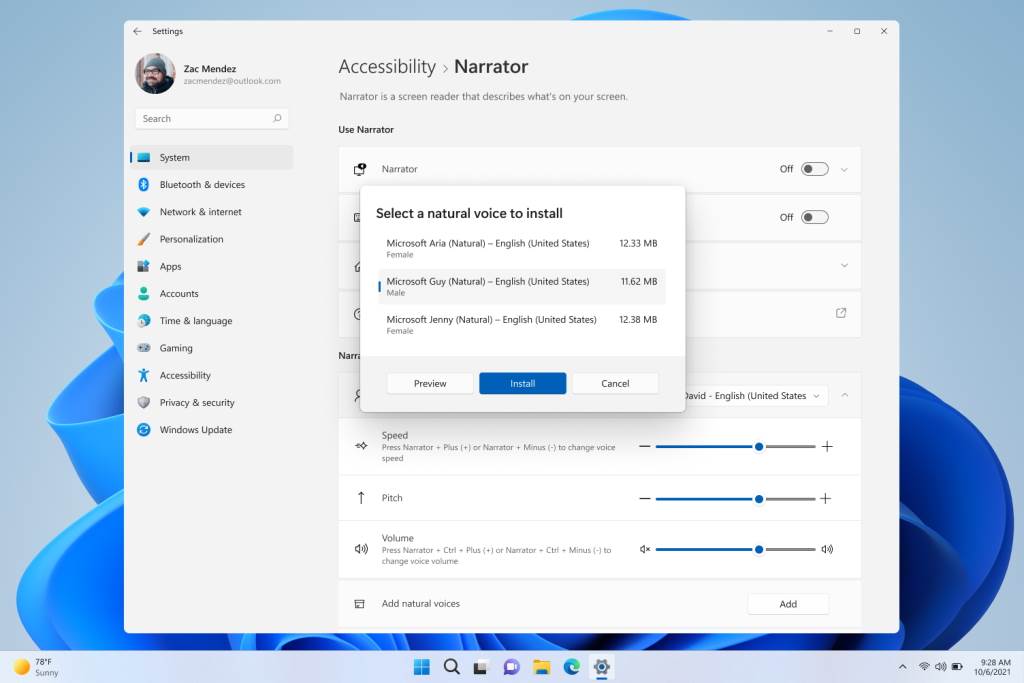Adjust the Pitch slider
Viewport: 1024px width, 683px height.
point(758,498)
